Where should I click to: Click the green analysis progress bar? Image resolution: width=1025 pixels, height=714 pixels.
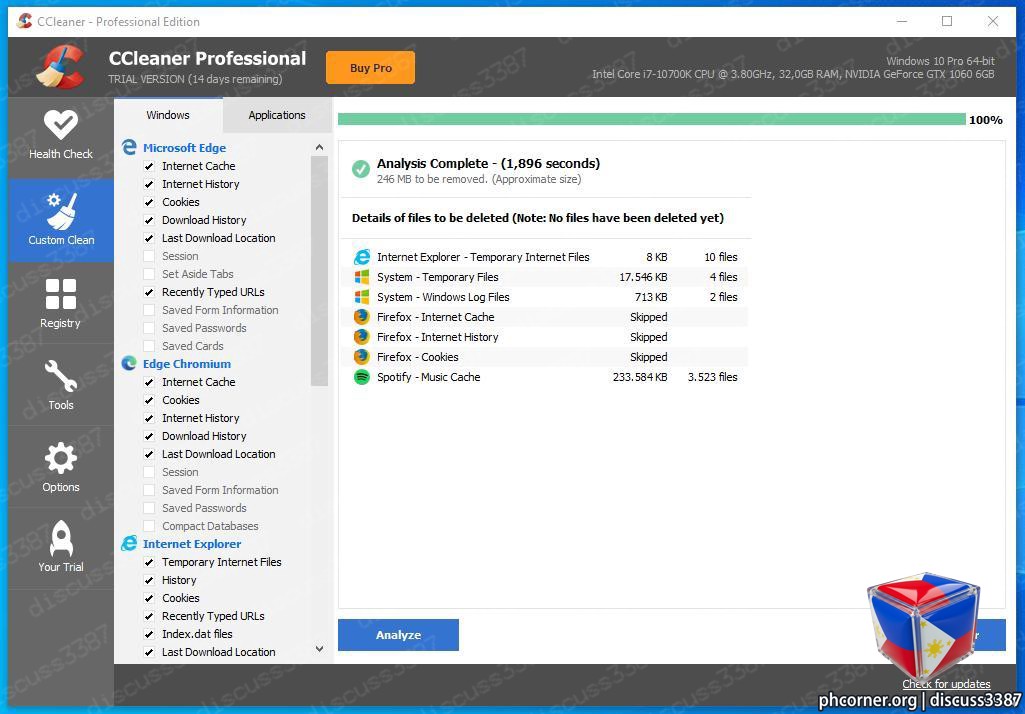click(x=651, y=119)
